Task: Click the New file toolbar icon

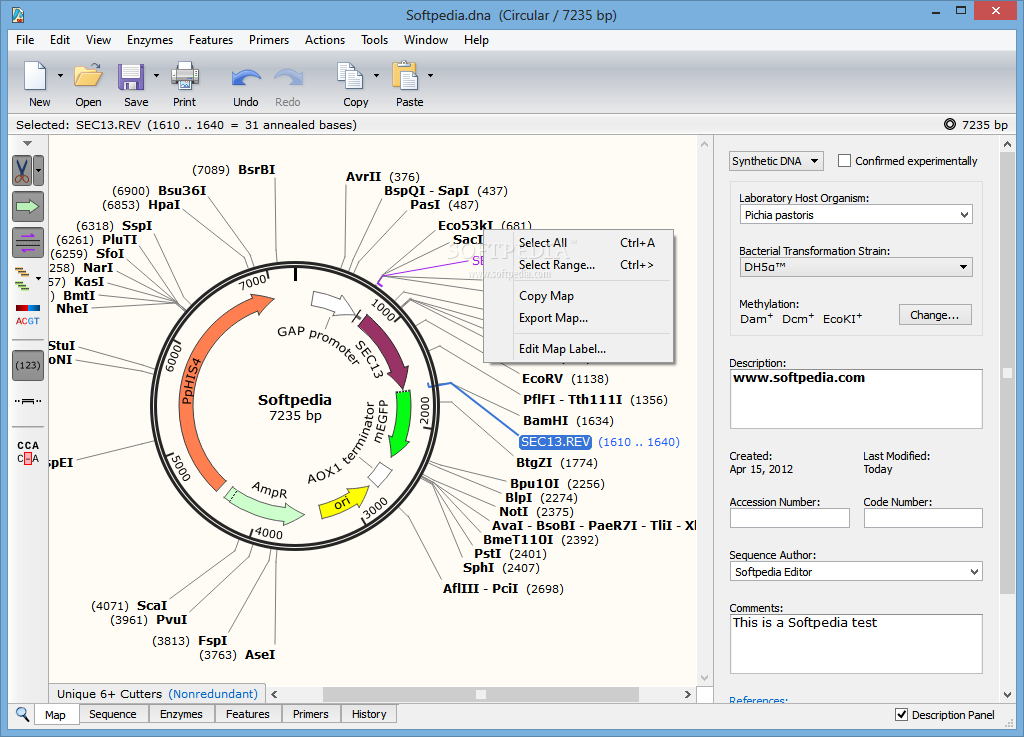Action: [35, 76]
